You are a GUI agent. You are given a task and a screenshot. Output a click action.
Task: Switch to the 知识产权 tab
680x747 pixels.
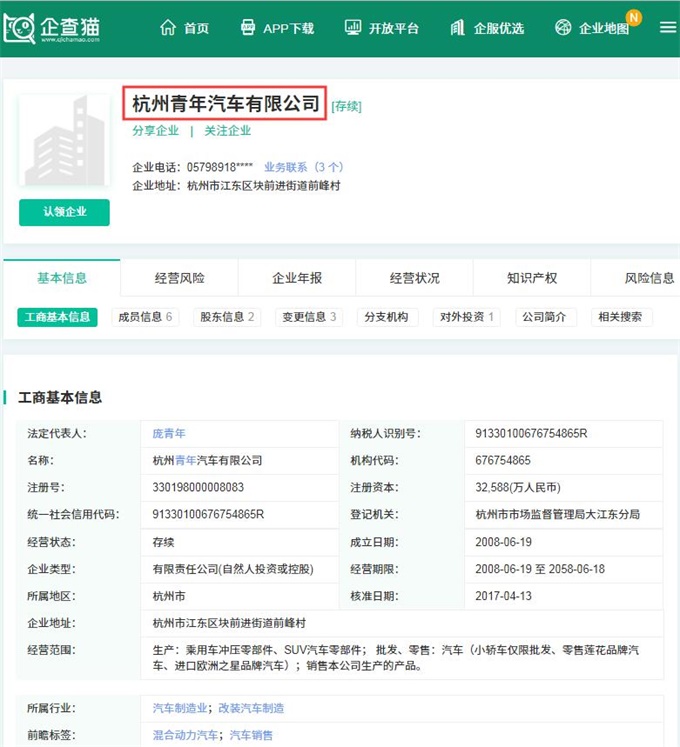[532, 278]
